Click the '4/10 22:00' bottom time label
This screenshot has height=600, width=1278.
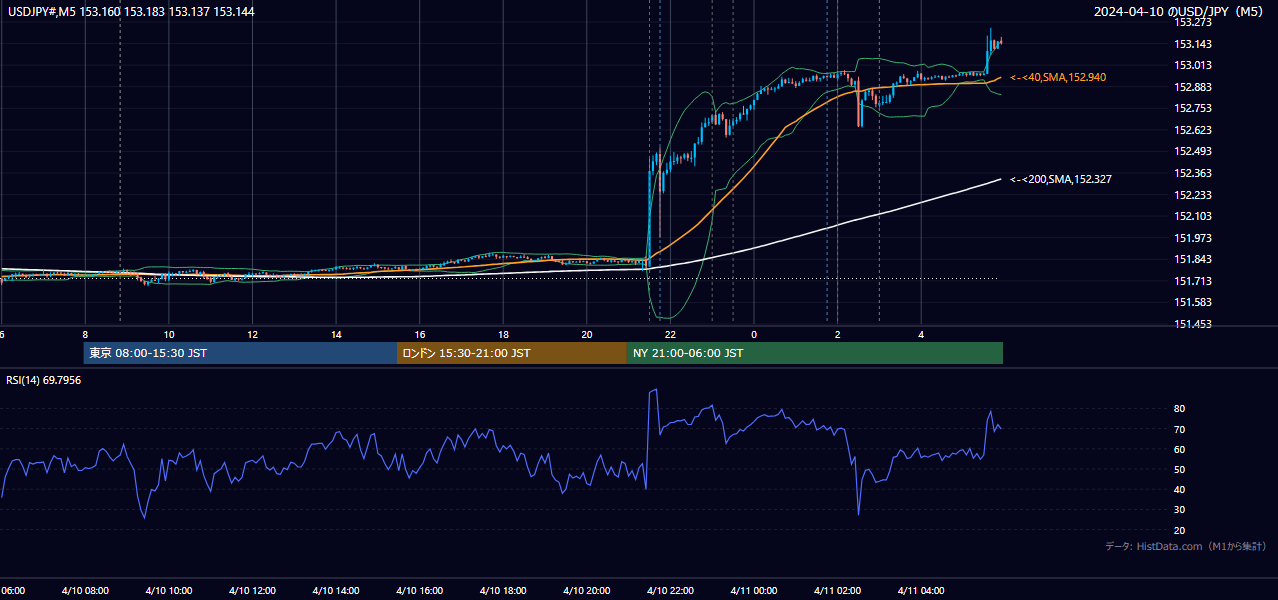tap(670, 591)
